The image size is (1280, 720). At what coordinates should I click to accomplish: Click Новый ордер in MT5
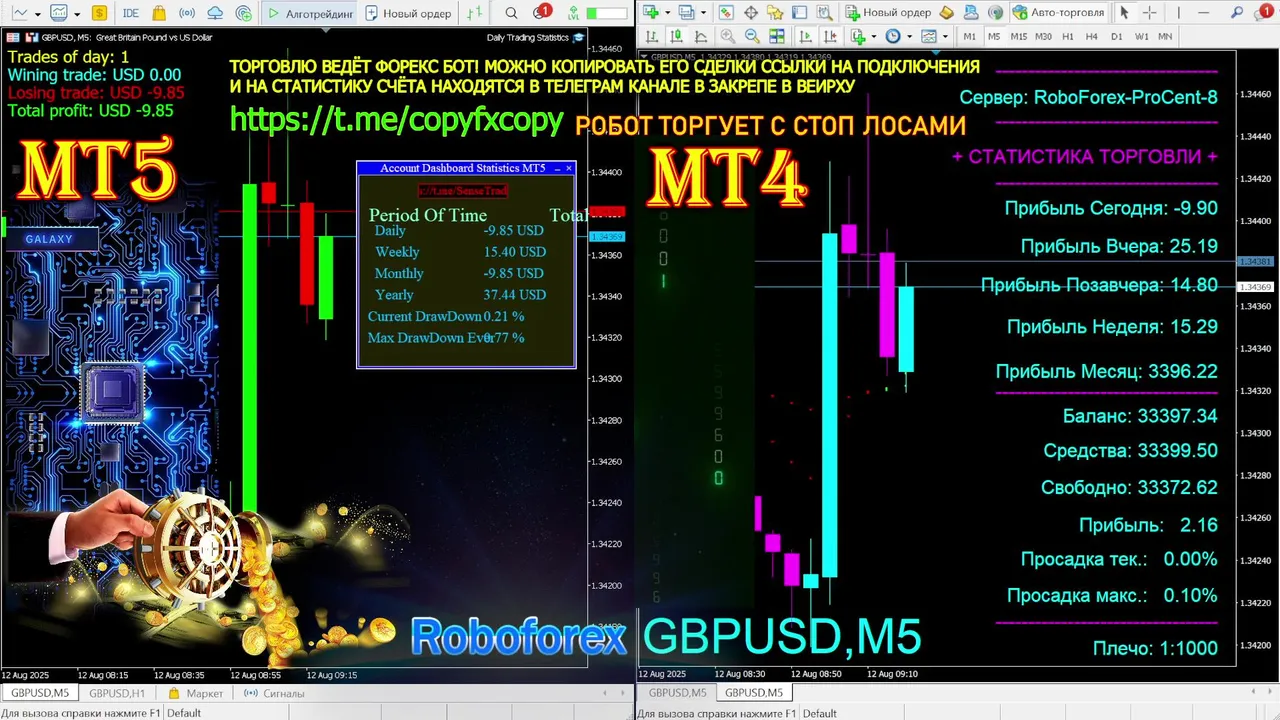[x=408, y=13]
